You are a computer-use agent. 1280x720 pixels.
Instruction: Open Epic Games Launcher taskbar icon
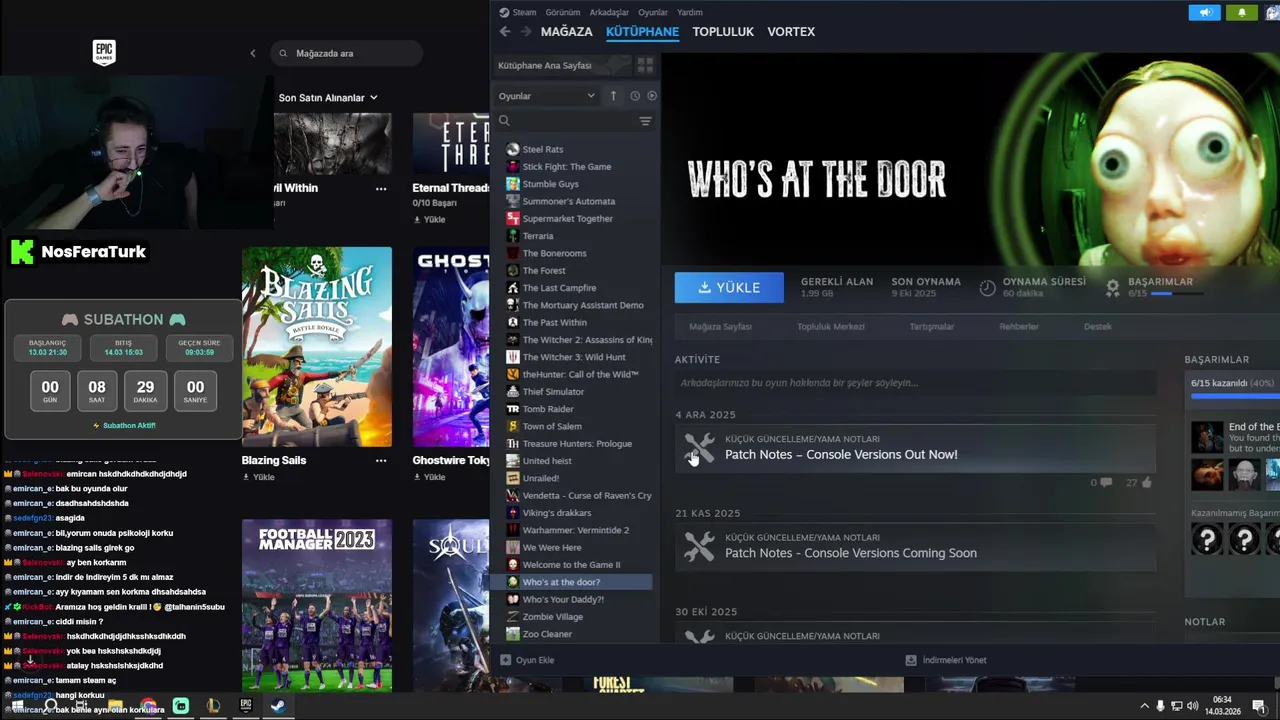coord(245,705)
